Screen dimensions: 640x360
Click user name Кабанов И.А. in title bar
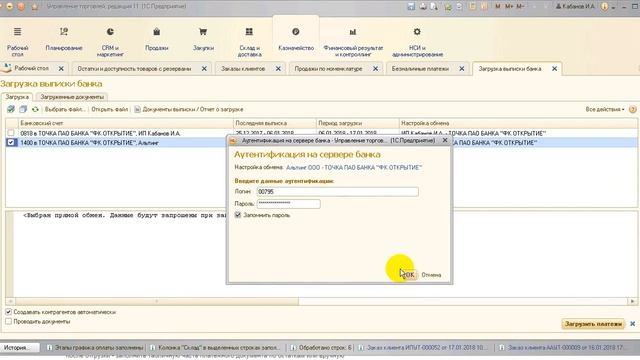pyautogui.click(x=576, y=7)
